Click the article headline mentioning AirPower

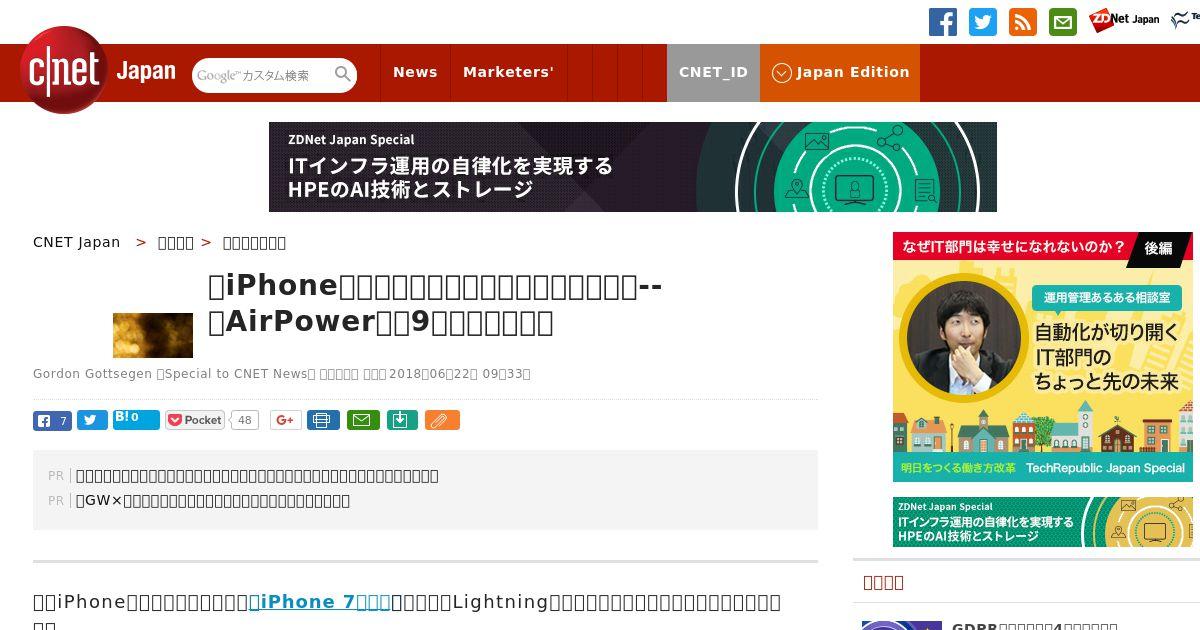tap(435, 303)
